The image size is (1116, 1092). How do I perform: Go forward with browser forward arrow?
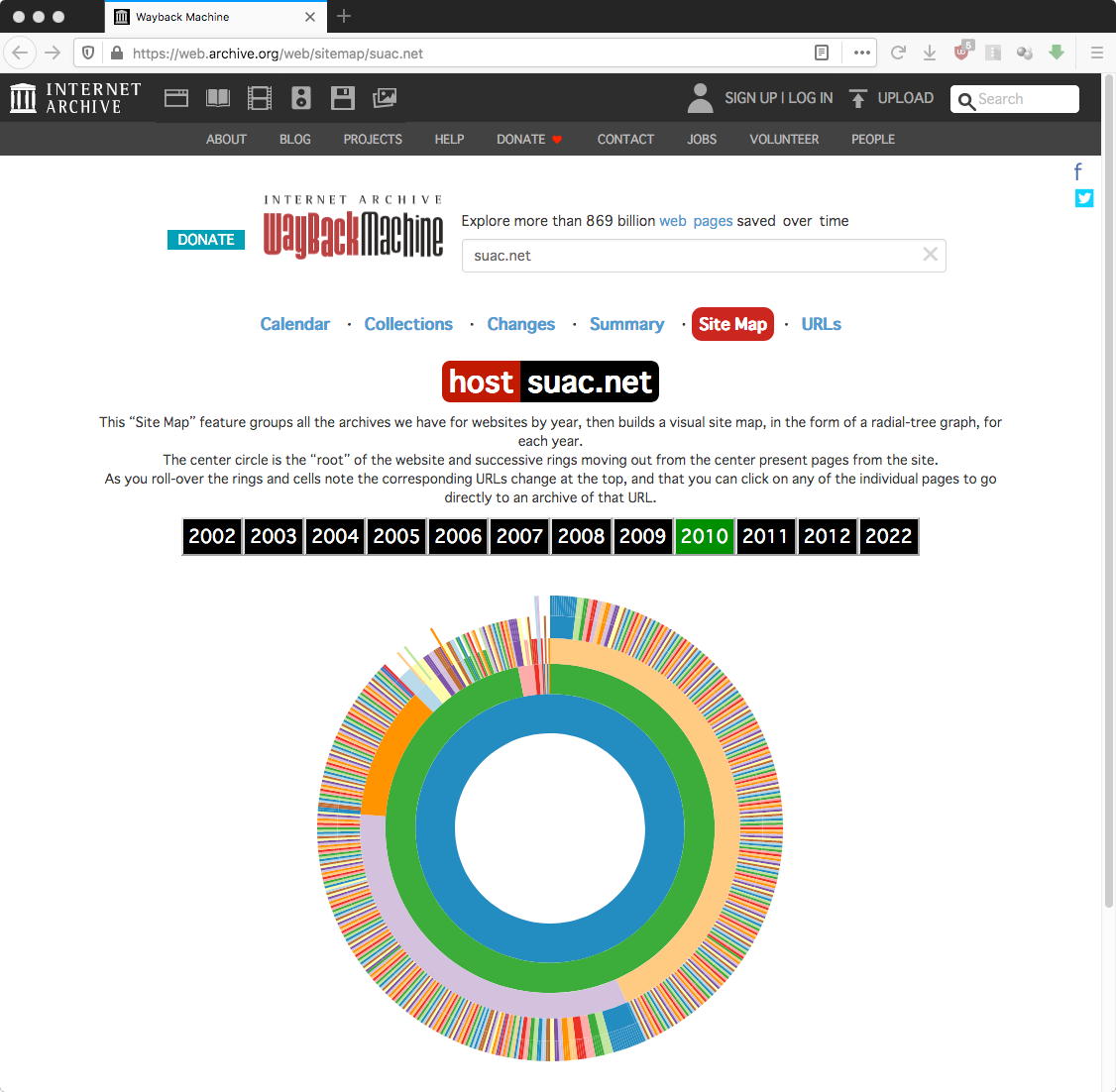[53, 53]
